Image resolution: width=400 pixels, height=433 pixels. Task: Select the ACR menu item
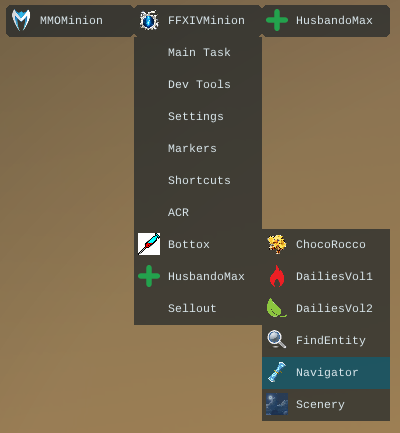pos(198,212)
